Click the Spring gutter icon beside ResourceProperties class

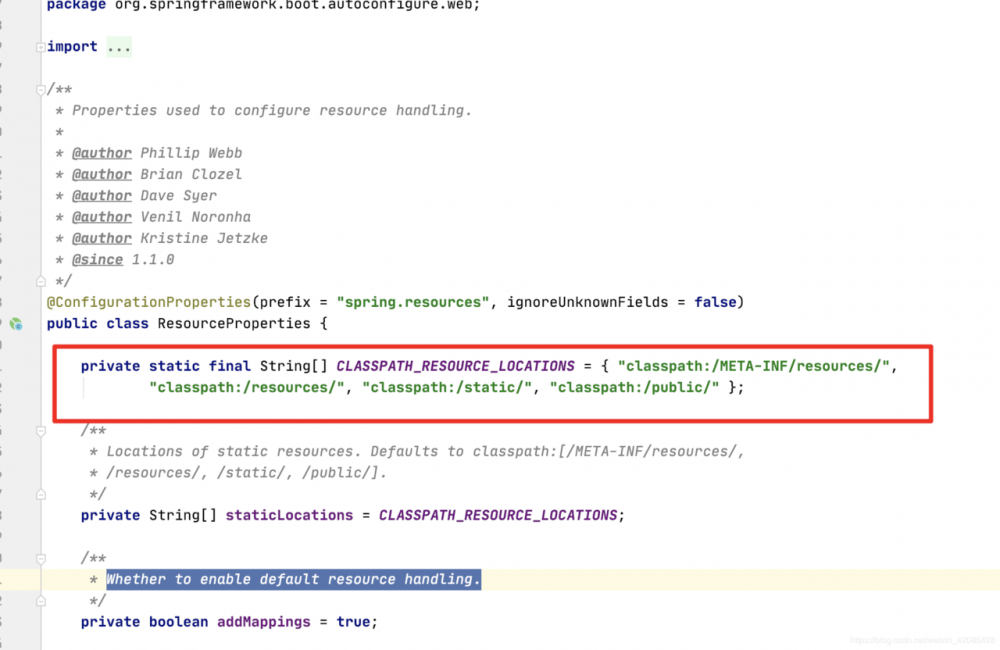point(14,324)
